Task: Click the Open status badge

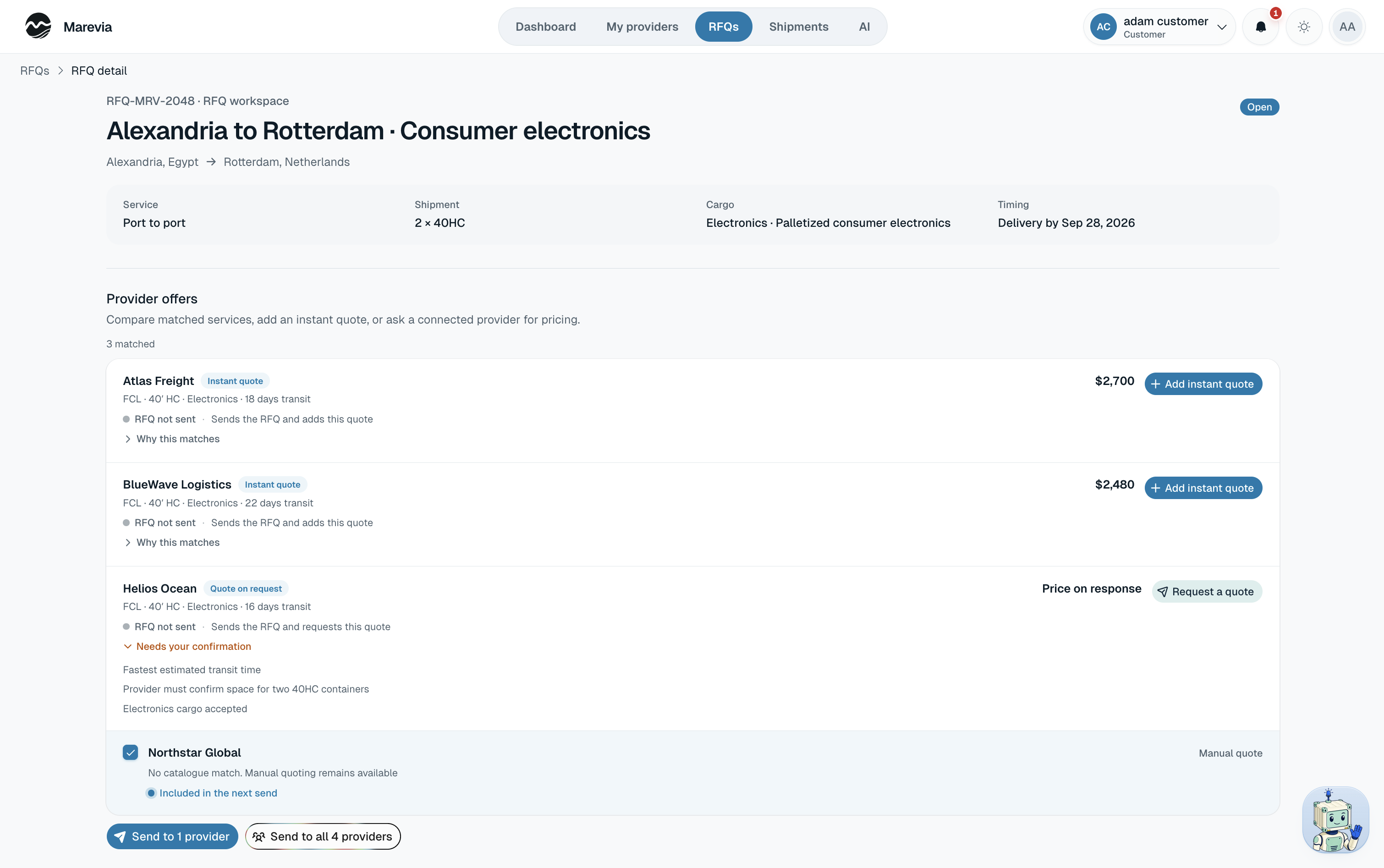Action: coord(1259,107)
